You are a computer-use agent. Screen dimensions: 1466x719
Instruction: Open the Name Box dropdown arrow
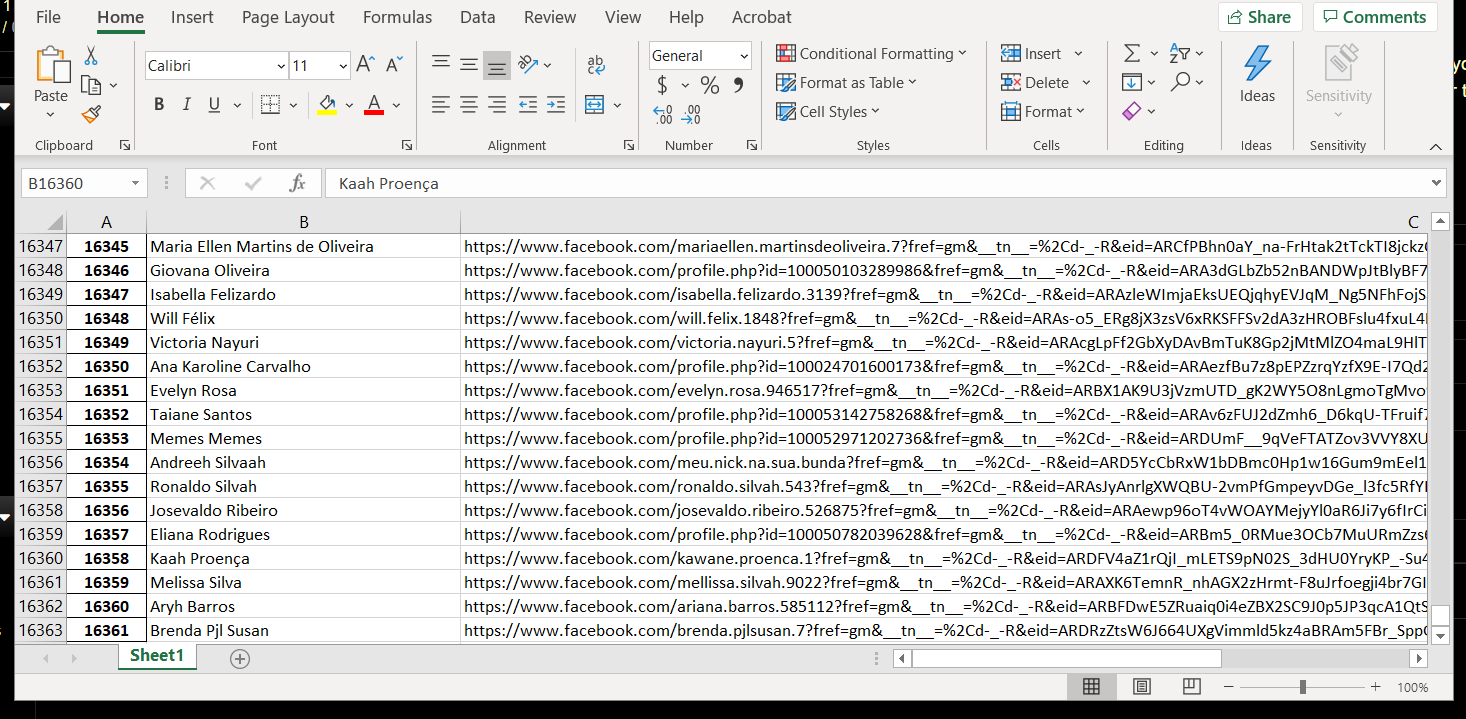pos(135,183)
